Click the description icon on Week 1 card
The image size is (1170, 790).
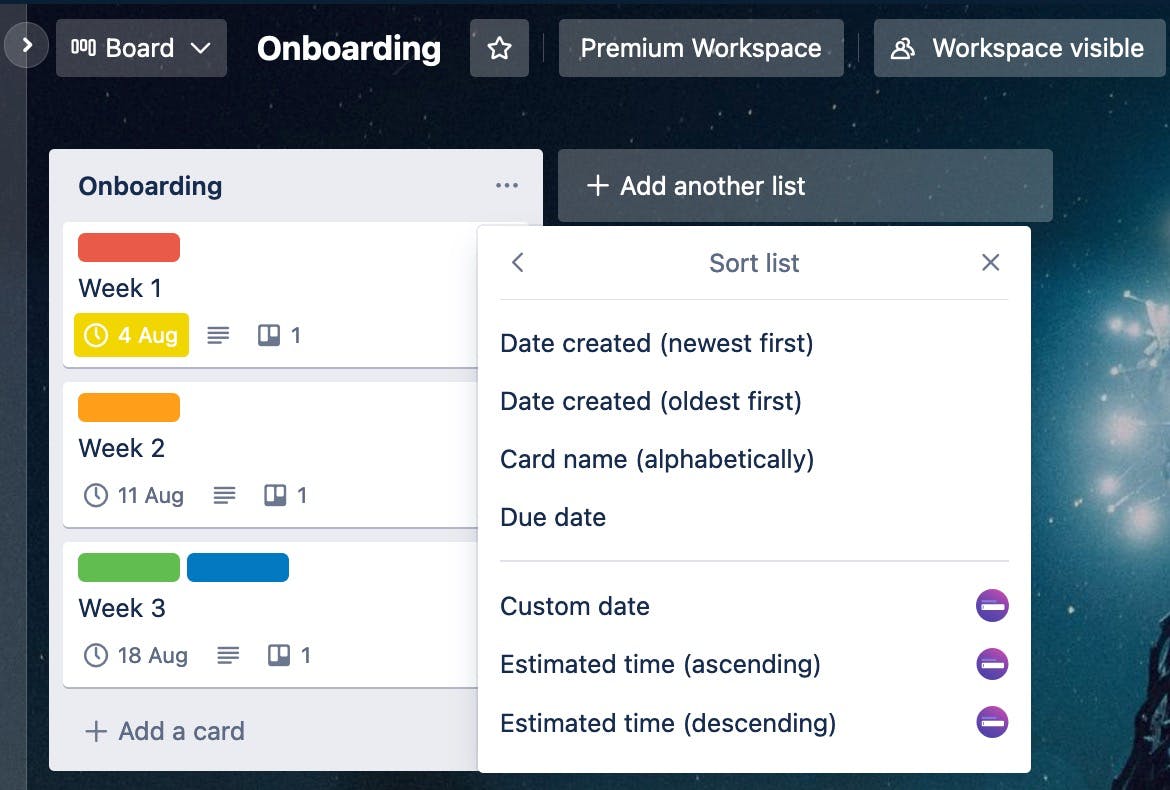(218, 335)
